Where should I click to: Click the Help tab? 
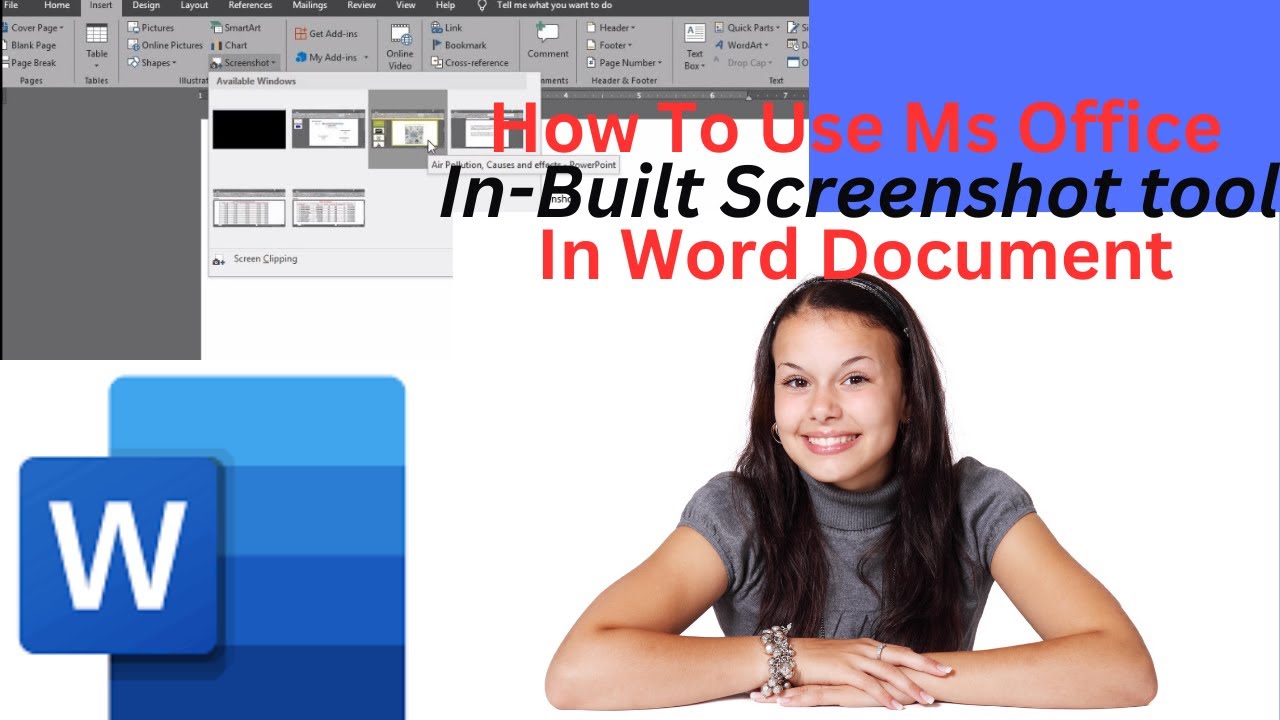445,5
